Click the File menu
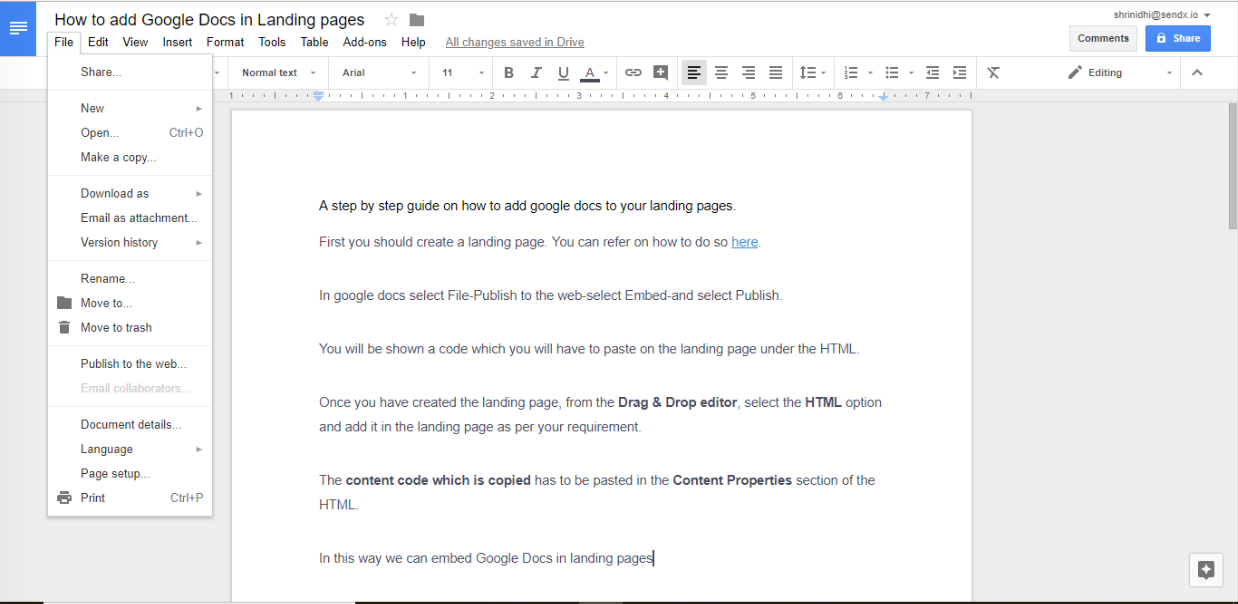The width and height of the screenshot is (1238, 604). click(64, 42)
